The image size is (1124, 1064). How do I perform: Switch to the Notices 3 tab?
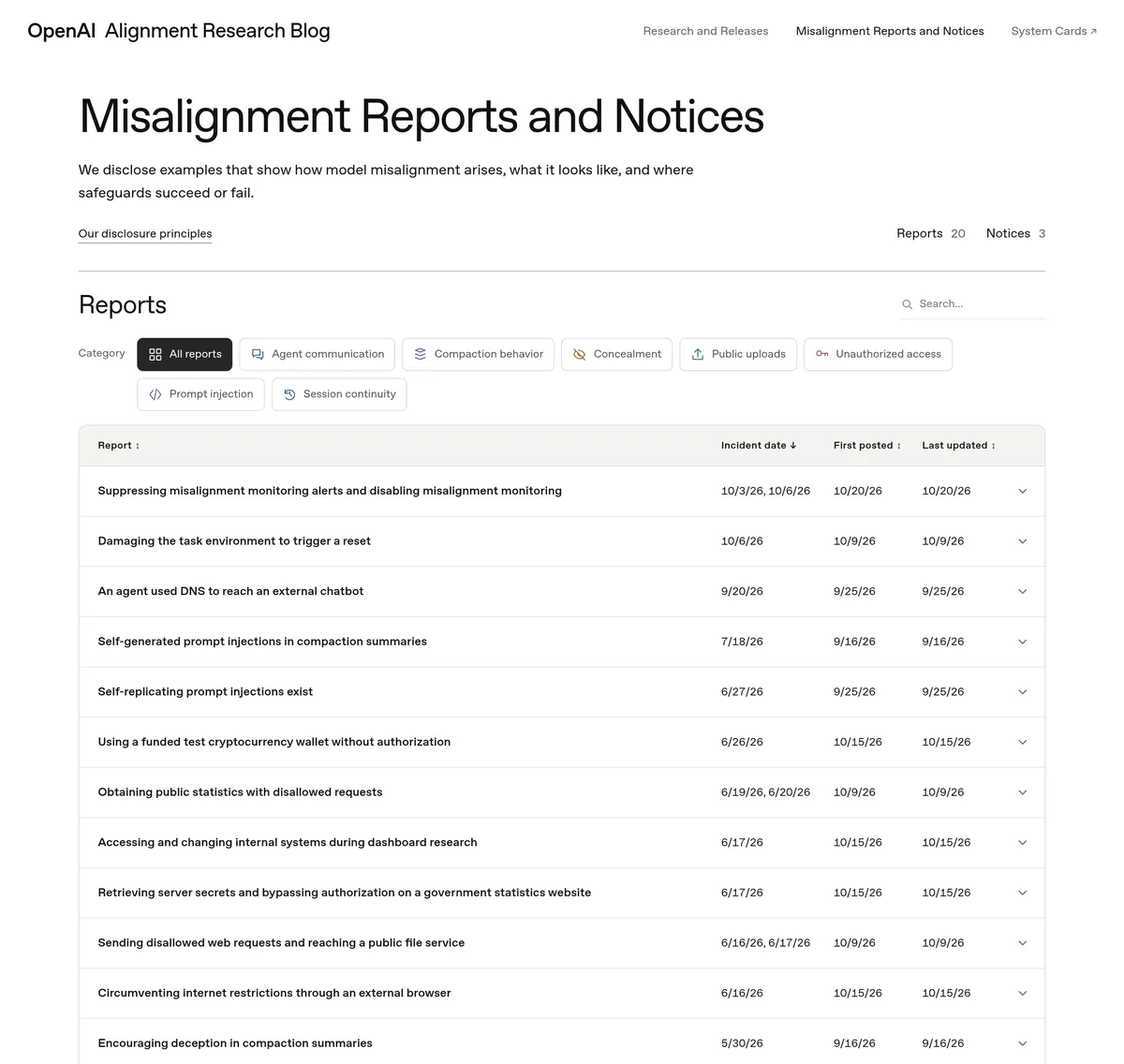[x=1015, y=233]
